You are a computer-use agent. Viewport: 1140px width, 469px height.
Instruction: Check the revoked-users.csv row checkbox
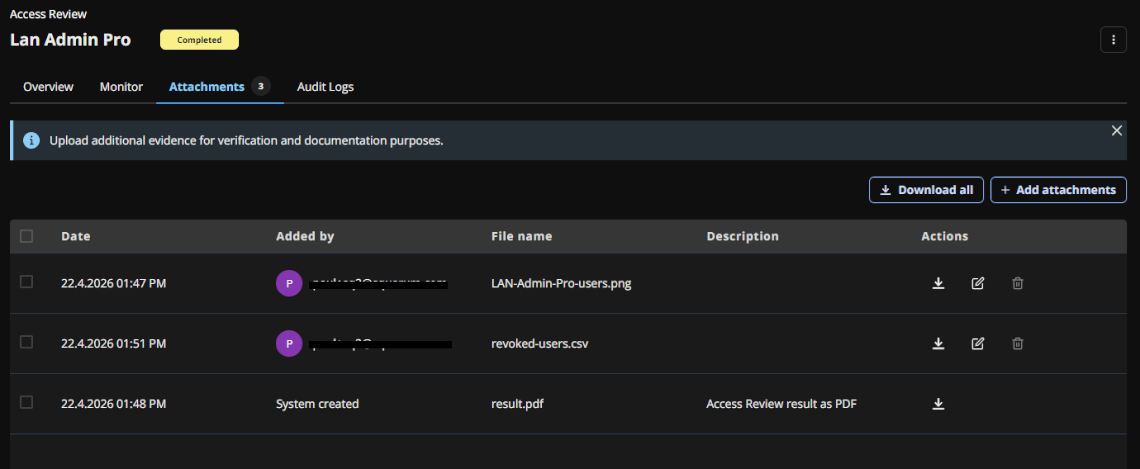pos(27,342)
